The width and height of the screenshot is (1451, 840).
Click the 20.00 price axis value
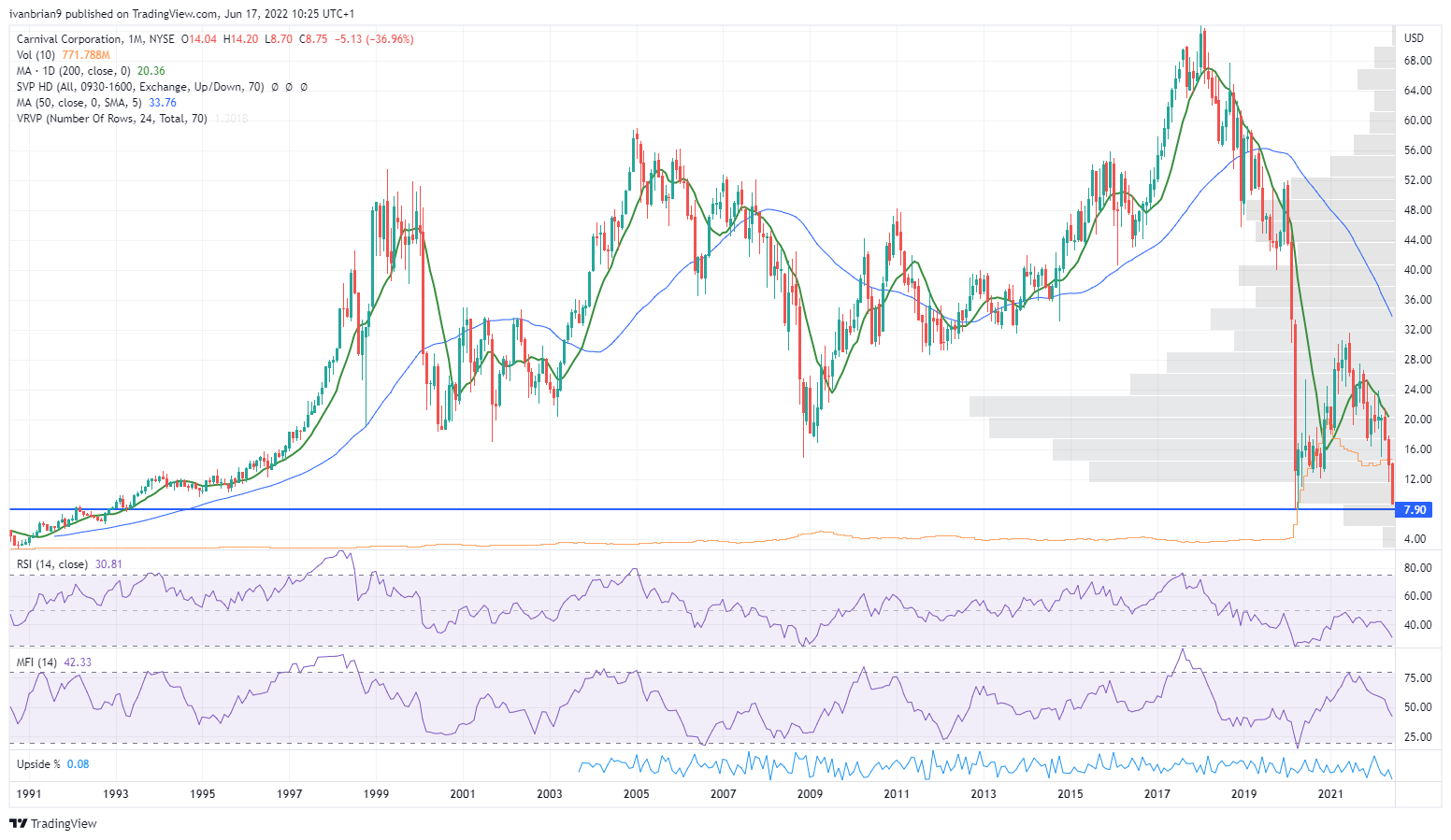(x=1417, y=420)
